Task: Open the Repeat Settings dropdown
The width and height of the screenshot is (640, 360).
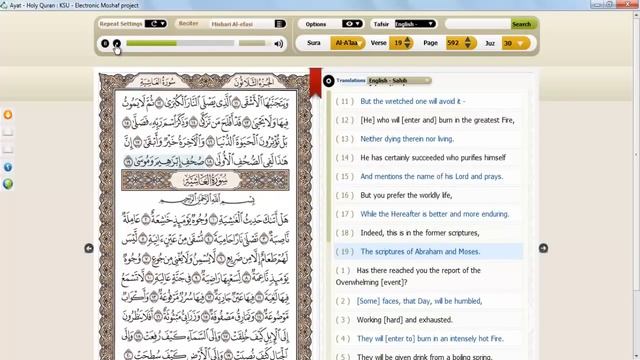Action: (156, 24)
